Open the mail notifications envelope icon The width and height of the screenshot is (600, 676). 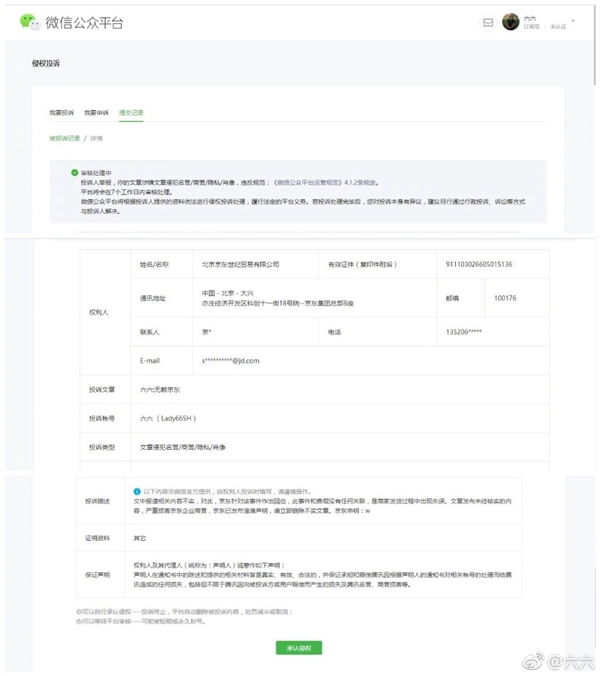click(488, 22)
